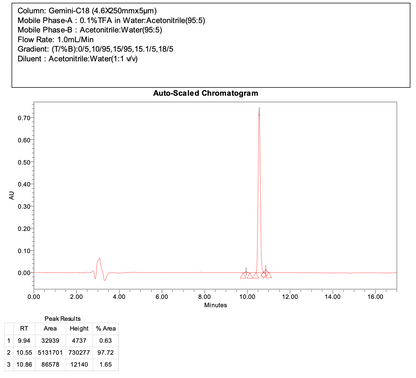Click the Minutes x-axis label
416x378 pixels.
pos(215,305)
